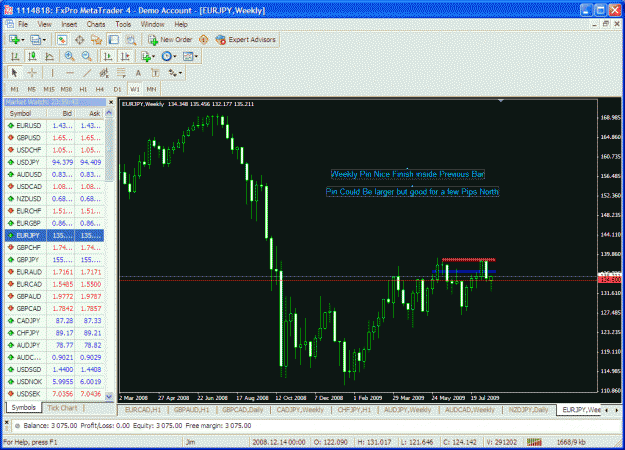Switch timeframe to MN
625x450 pixels.
coord(151,89)
